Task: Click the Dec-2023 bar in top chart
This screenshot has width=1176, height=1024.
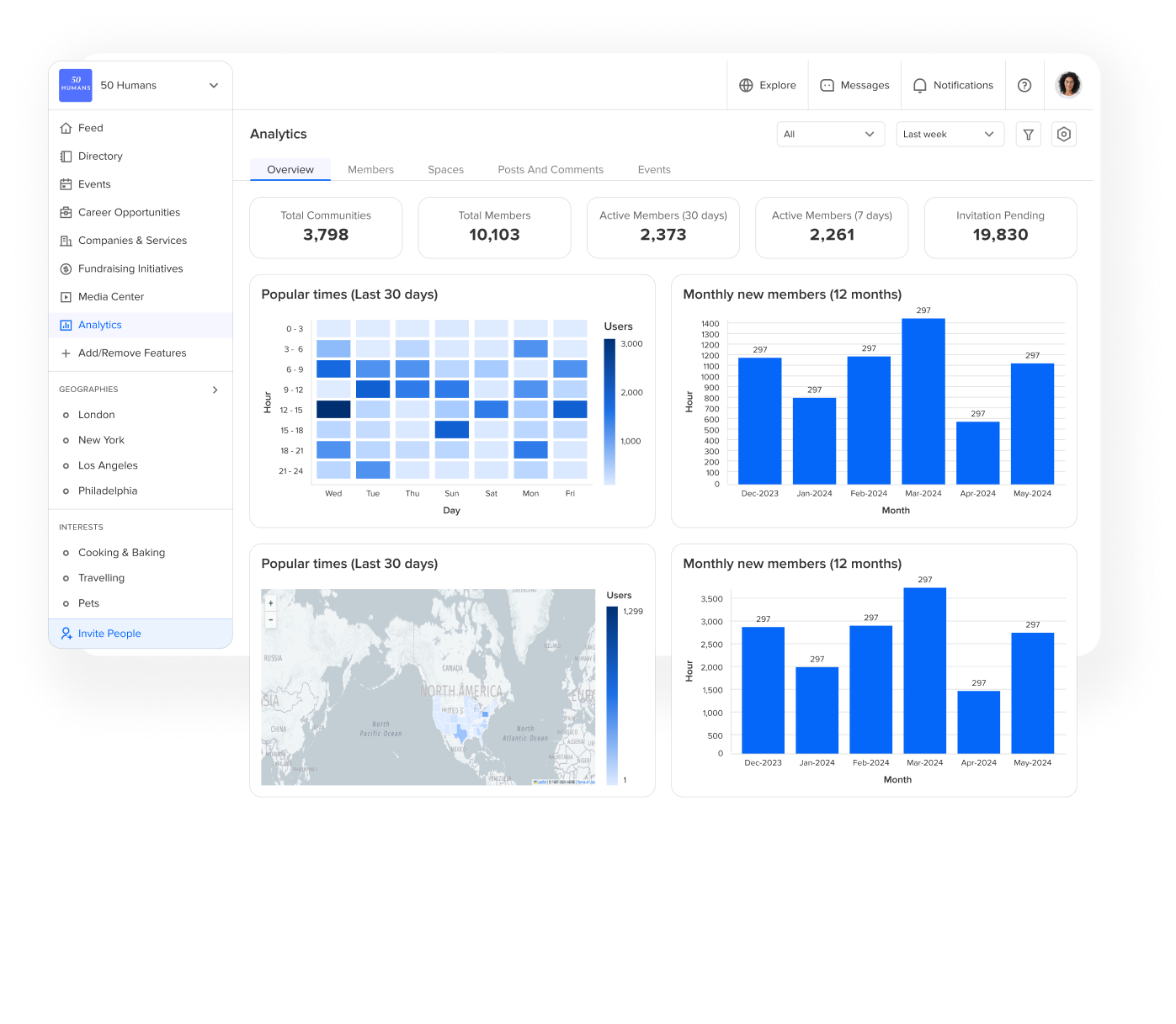Action: (x=760, y=422)
